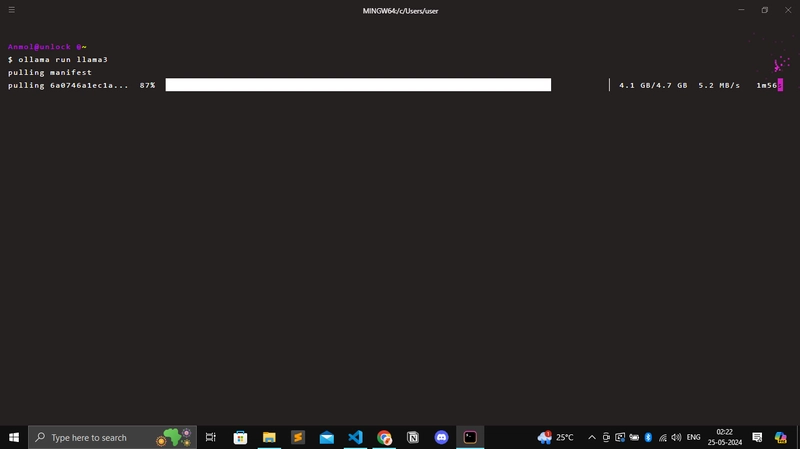
Task: Click the white download progress bar
Action: [358, 85]
